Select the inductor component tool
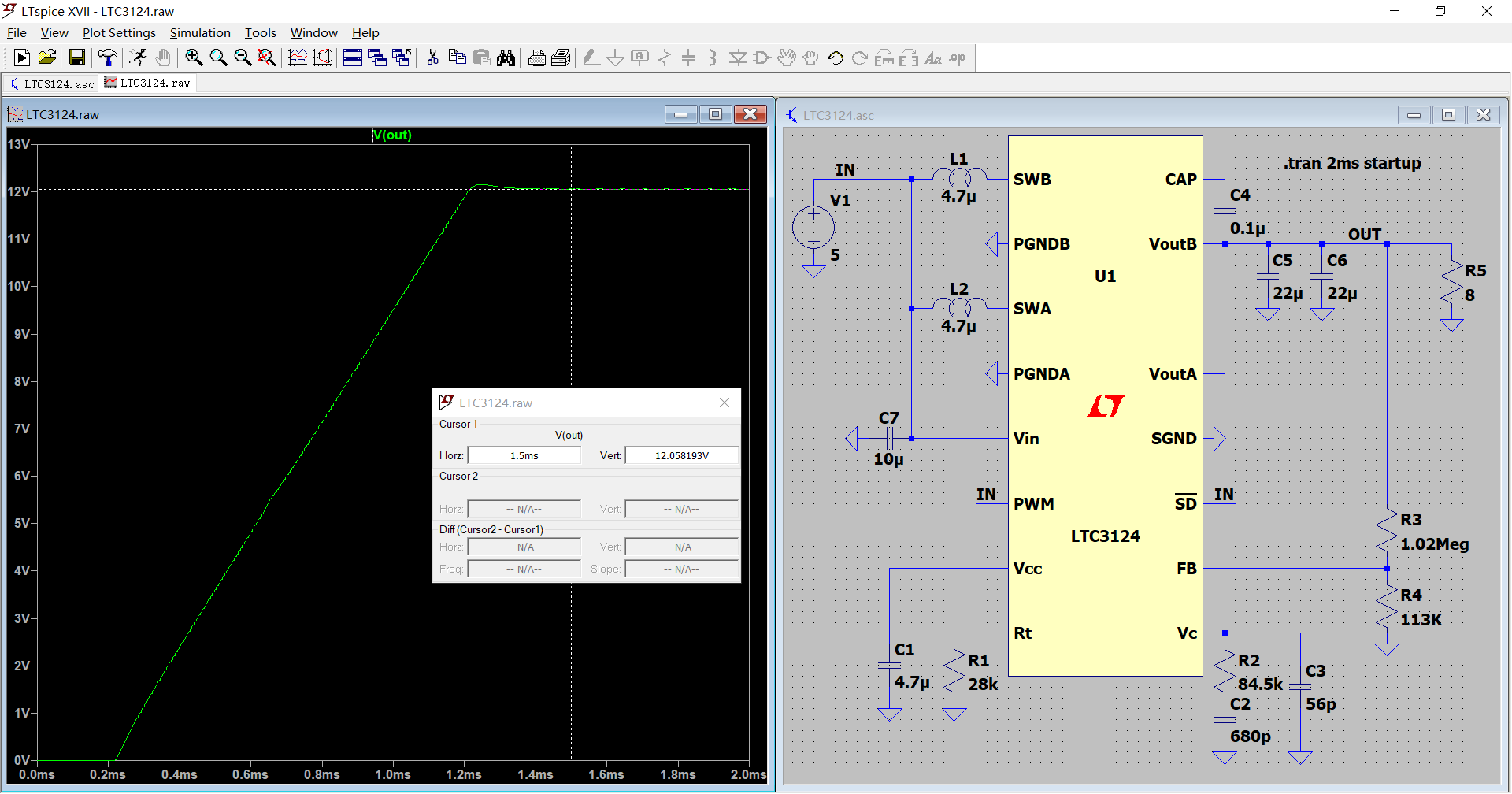This screenshot has height=794, width=1512. pos(713,58)
